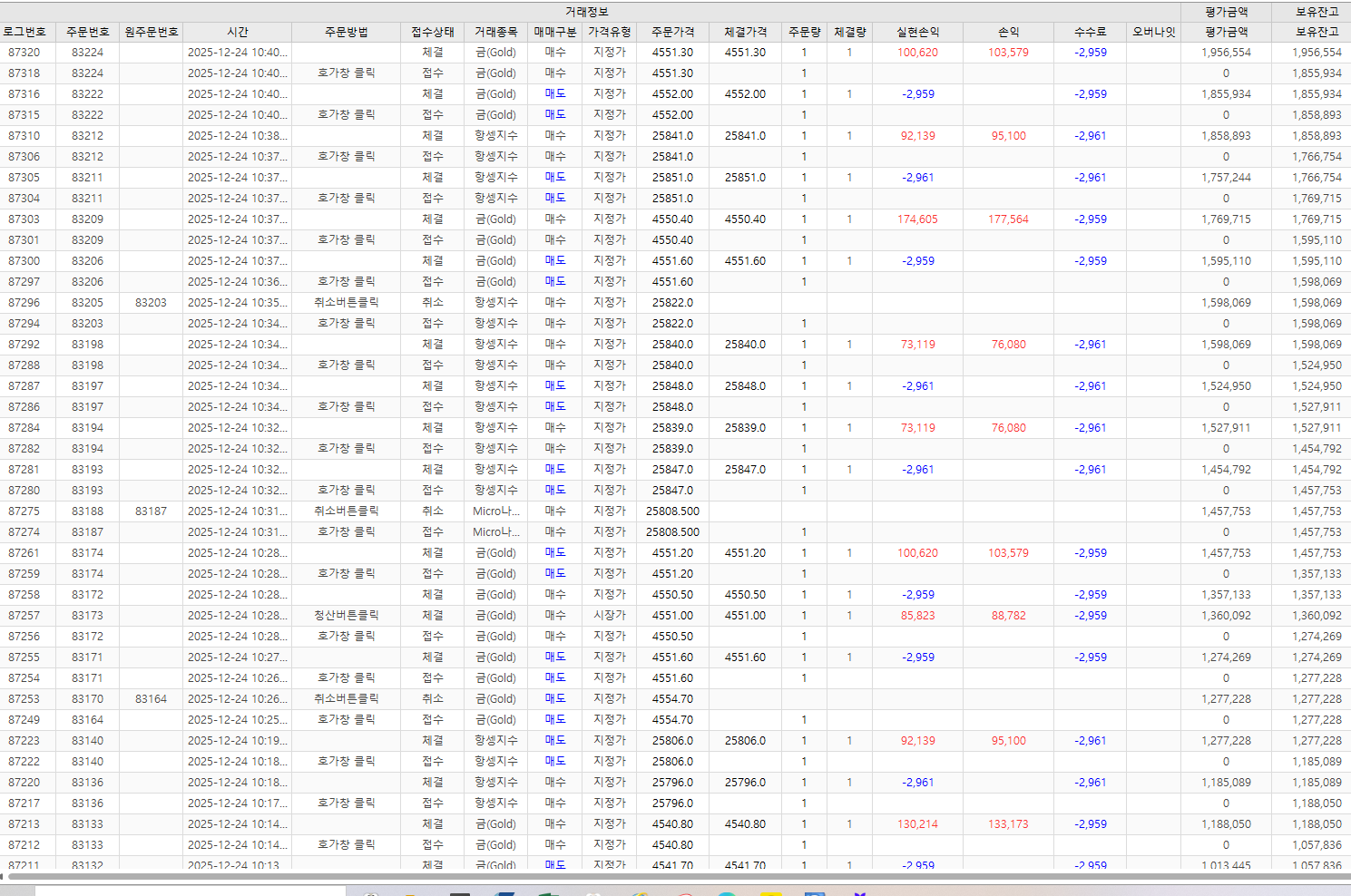Click balance value 1,057,836 in row 87212
The height and width of the screenshot is (896, 1351).
(1317, 845)
